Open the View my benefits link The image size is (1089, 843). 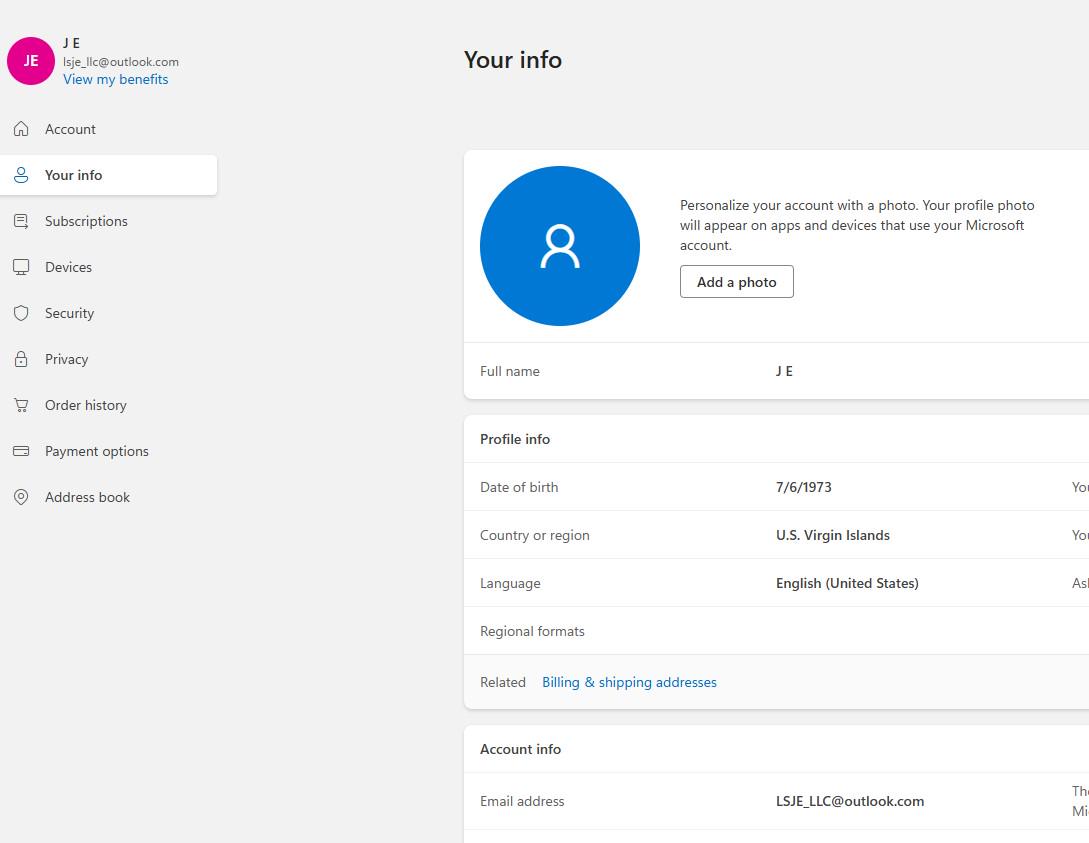[115, 80]
